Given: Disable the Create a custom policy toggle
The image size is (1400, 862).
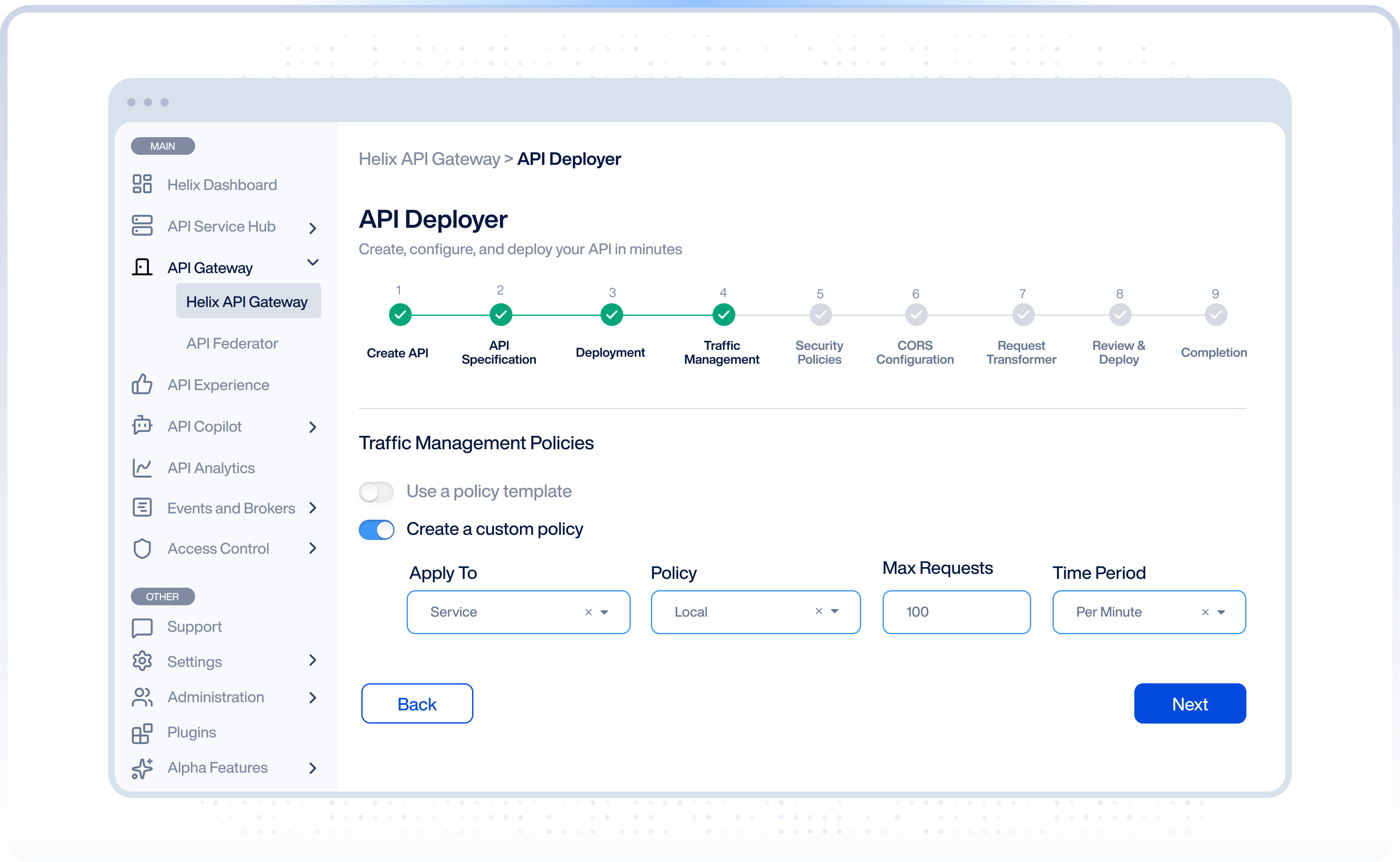Looking at the screenshot, I should [x=376, y=530].
